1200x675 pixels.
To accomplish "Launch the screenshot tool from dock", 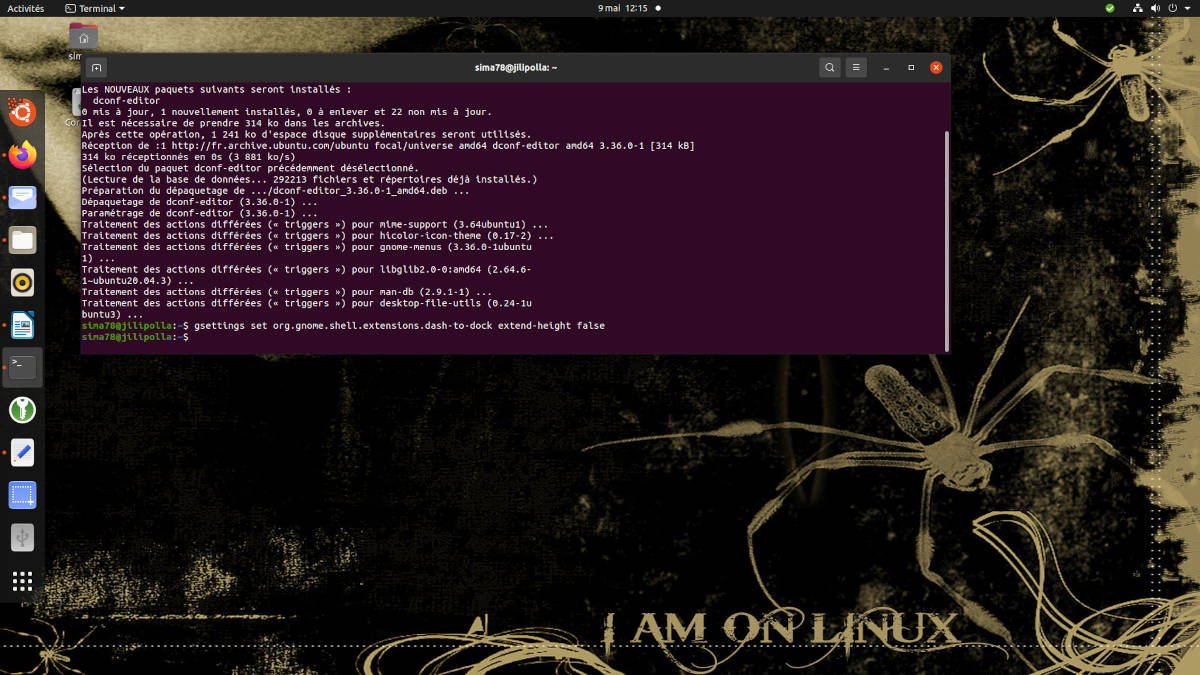I will coord(22,495).
